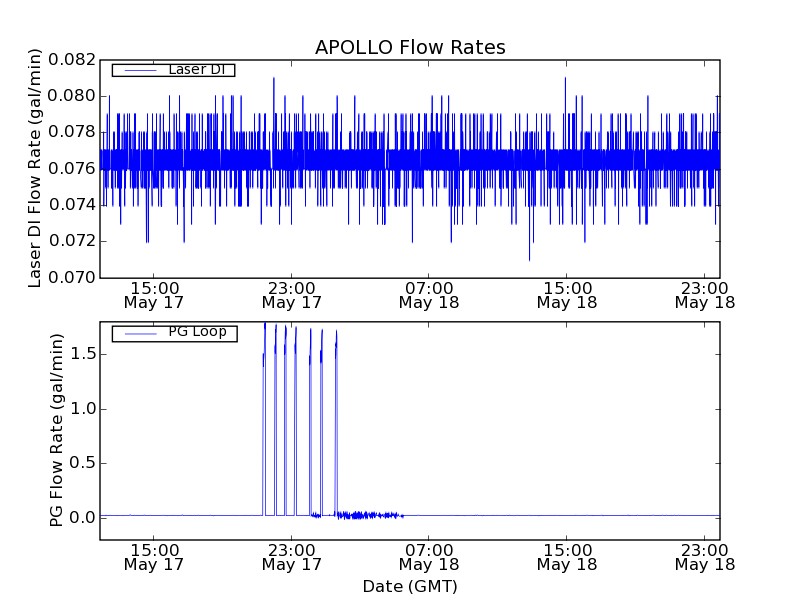The width and height of the screenshot is (800, 600).
Task: Click bottom plot's "23:00 May 18" time label
Action: point(705,557)
